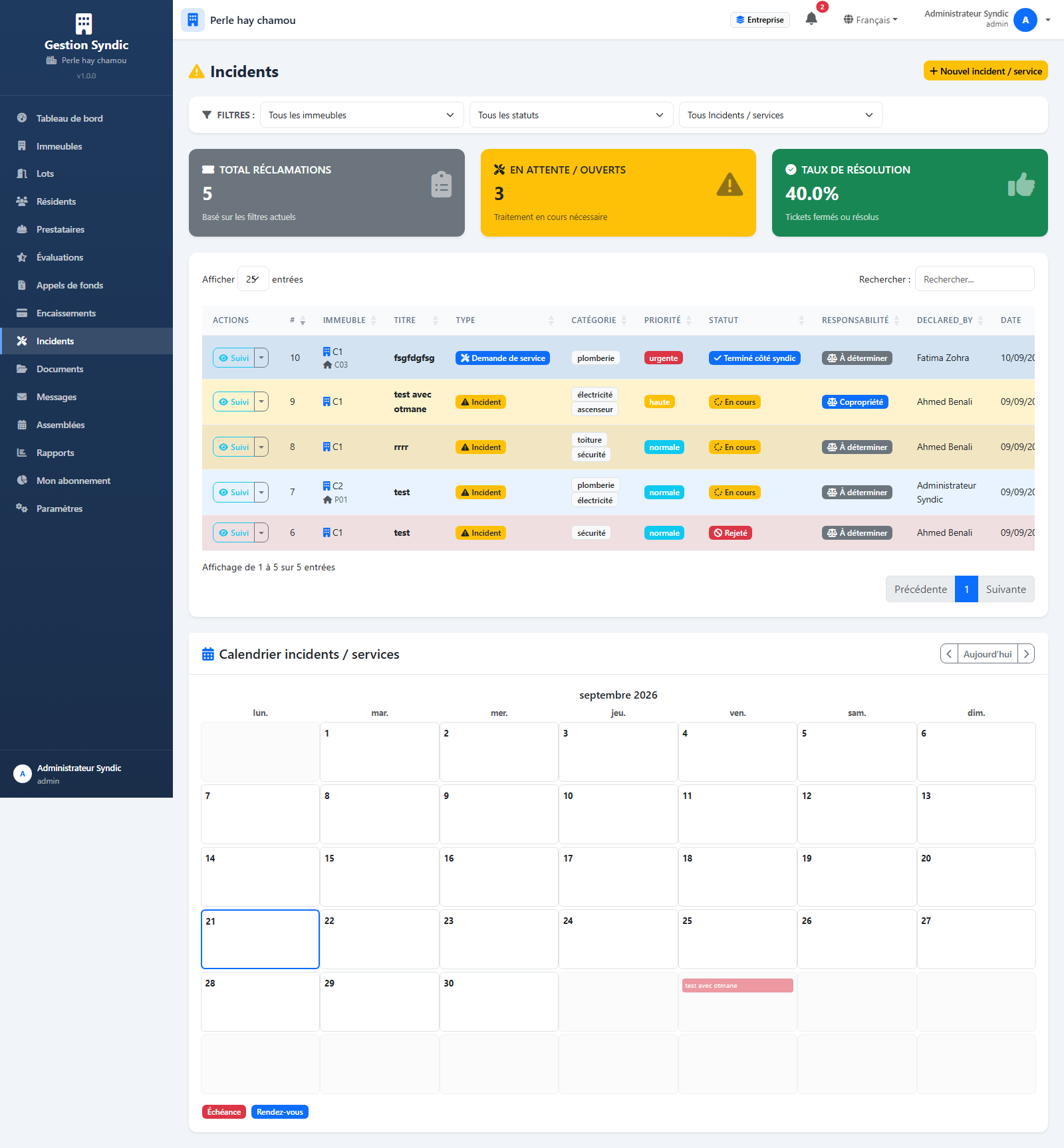Expand Suivi dropdown arrow for incident 10

261,358
